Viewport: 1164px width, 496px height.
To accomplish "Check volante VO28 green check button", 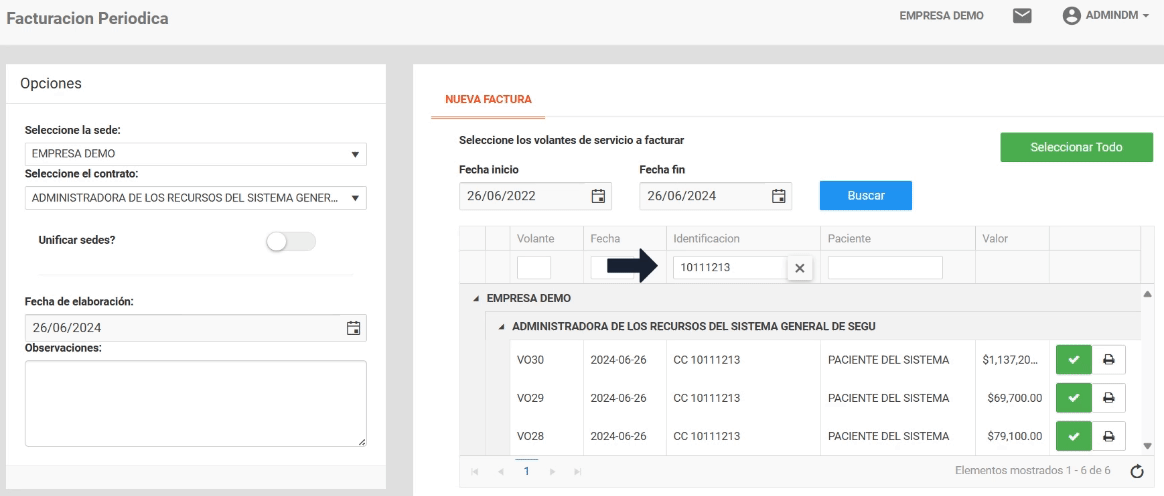I will (x=1073, y=435).
